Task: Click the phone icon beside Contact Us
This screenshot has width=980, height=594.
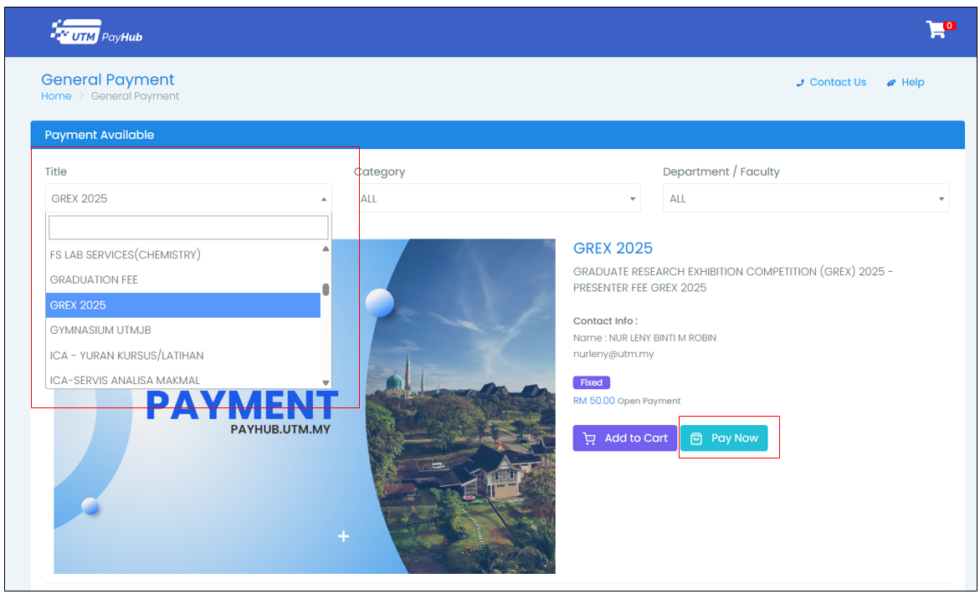Action: [x=799, y=82]
